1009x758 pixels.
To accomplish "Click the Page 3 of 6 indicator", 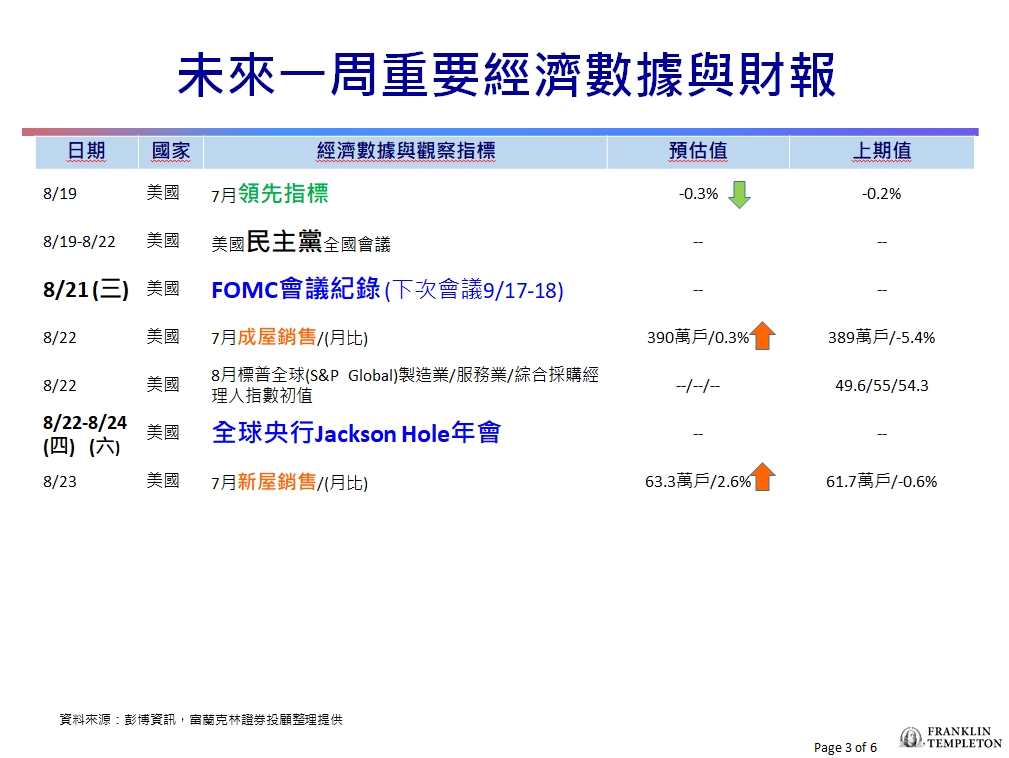I will (x=845, y=748).
